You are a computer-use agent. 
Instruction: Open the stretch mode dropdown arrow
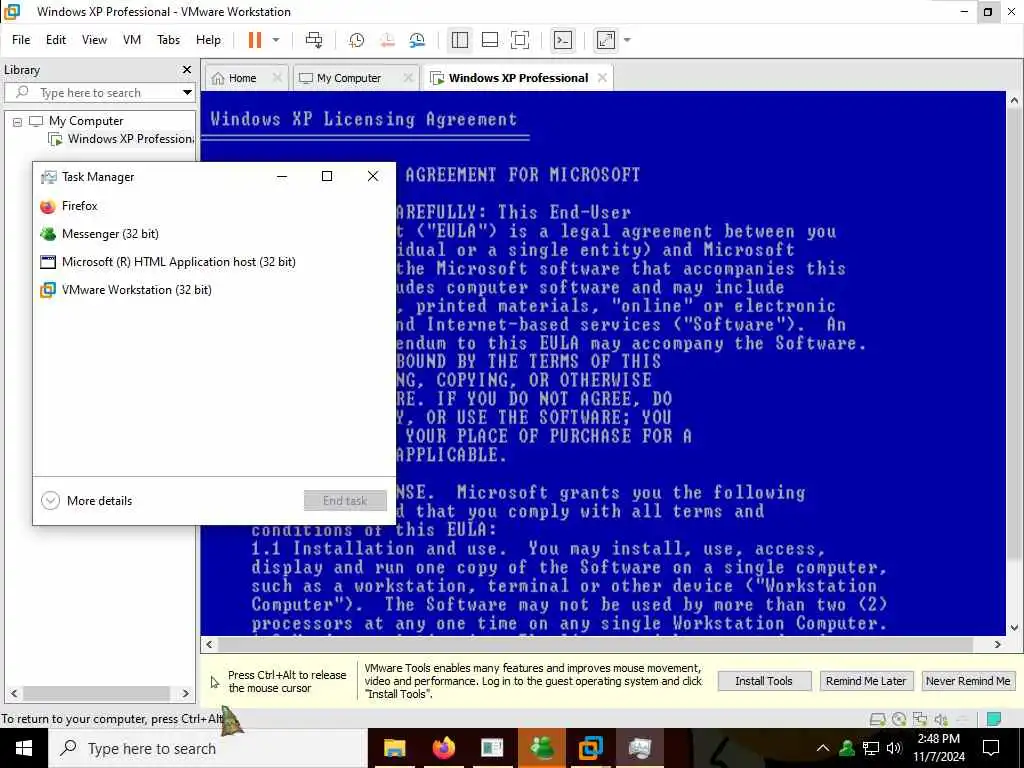tap(627, 40)
